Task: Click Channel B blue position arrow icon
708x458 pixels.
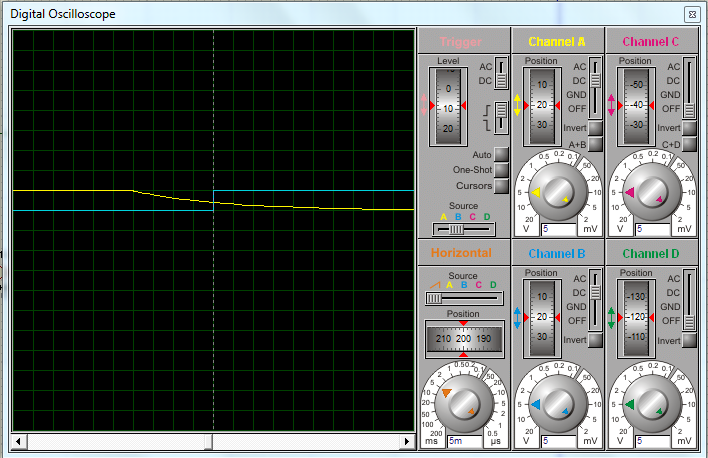Action: (517, 318)
